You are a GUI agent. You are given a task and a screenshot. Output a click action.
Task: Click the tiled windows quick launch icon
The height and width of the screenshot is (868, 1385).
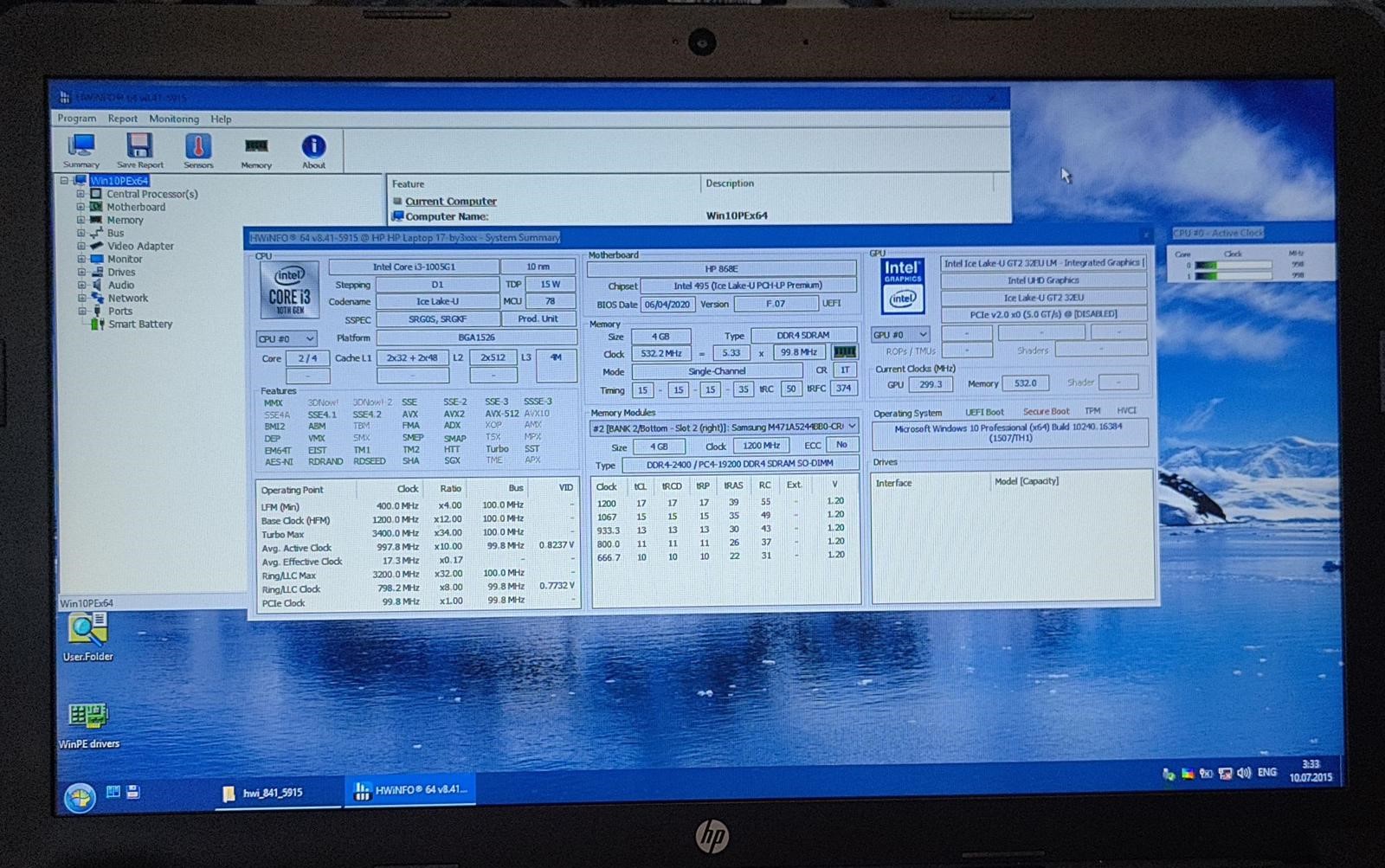click(x=113, y=792)
